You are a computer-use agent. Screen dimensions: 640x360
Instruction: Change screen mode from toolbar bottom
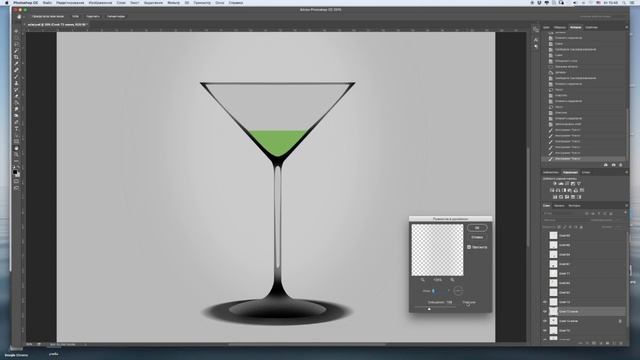(16, 189)
